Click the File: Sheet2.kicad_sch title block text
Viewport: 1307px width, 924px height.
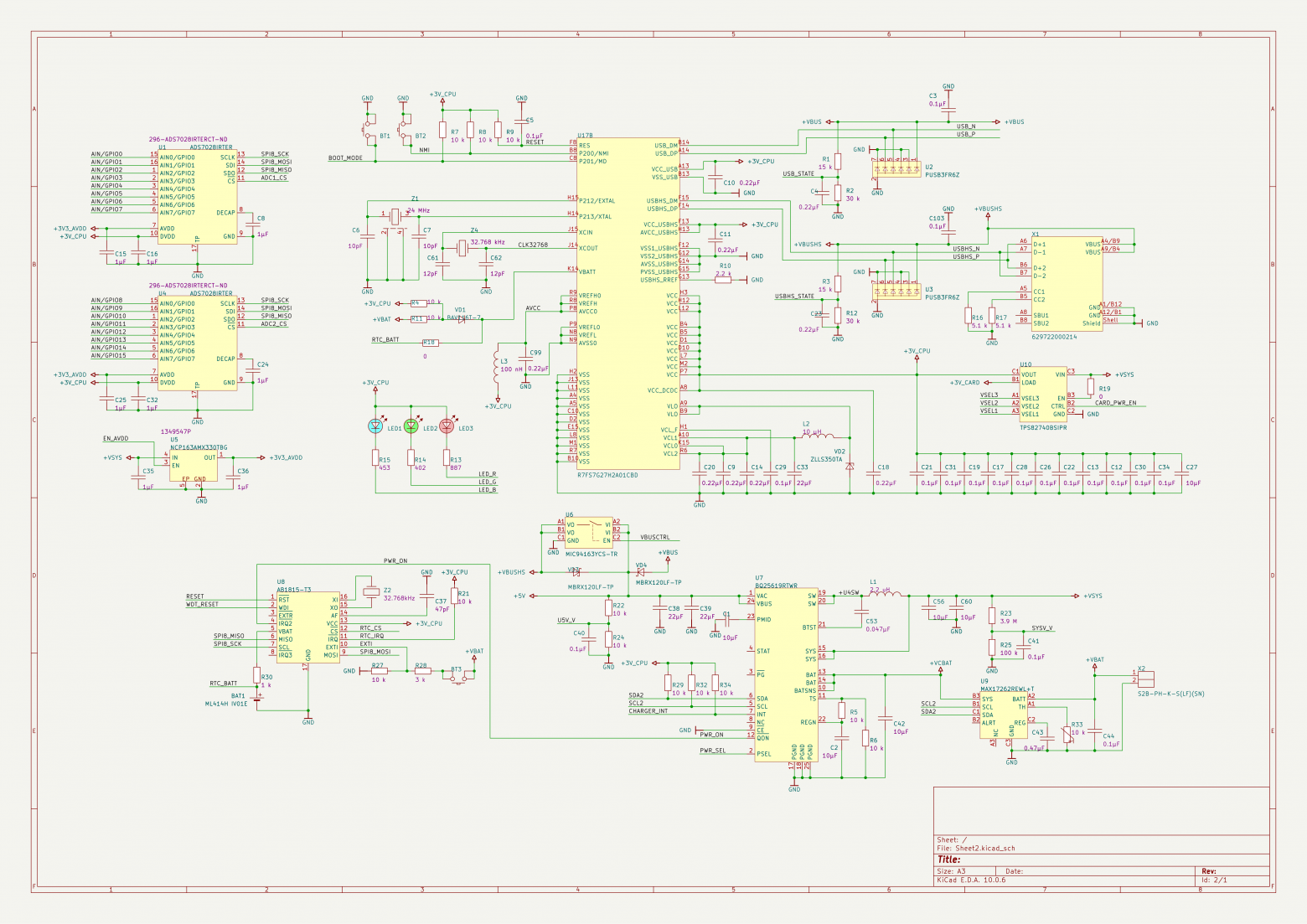tap(976, 849)
